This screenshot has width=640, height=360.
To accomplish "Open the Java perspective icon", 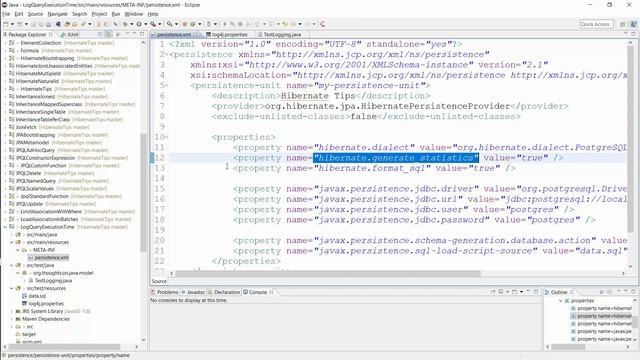I will point(633,24).
